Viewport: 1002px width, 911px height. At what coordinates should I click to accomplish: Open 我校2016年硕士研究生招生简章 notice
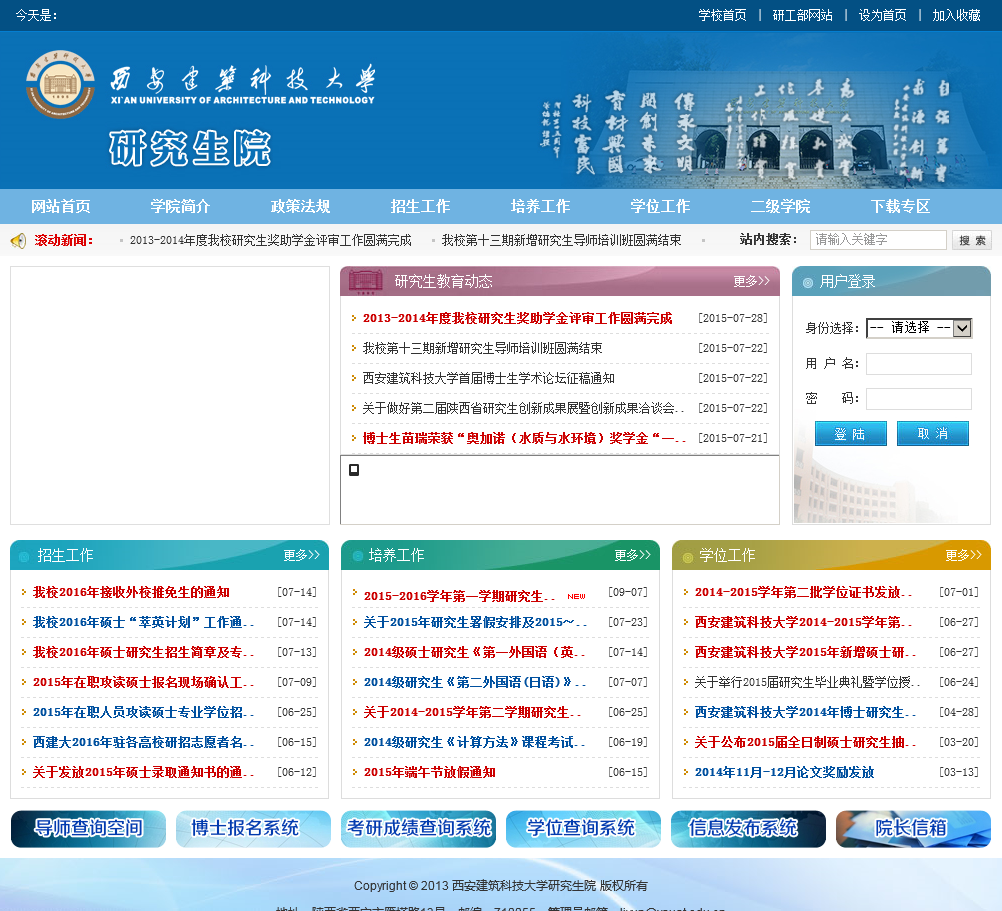coord(143,652)
